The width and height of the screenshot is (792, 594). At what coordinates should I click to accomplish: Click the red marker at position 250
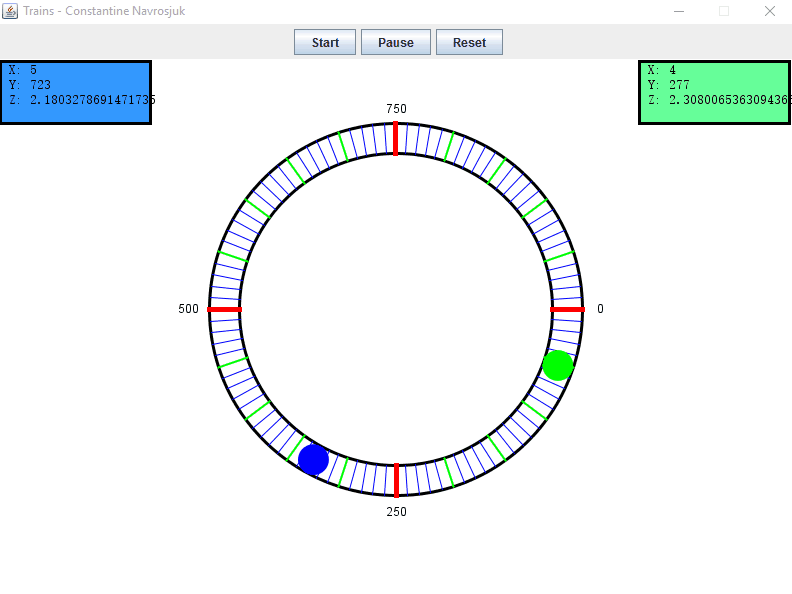pos(396,480)
